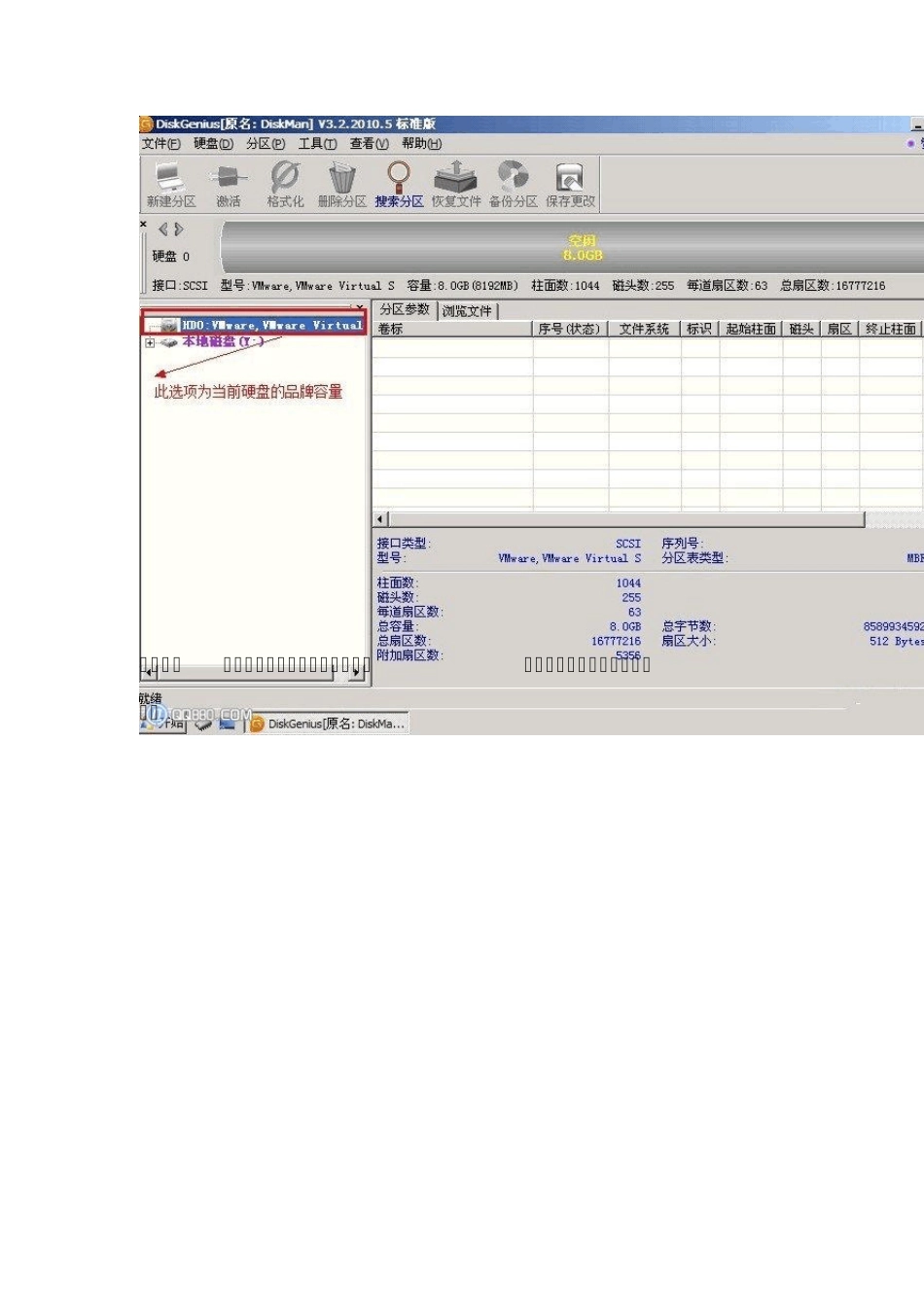
Task: Start 搜索分区 search partition tool
Action: tap(399, 185)
